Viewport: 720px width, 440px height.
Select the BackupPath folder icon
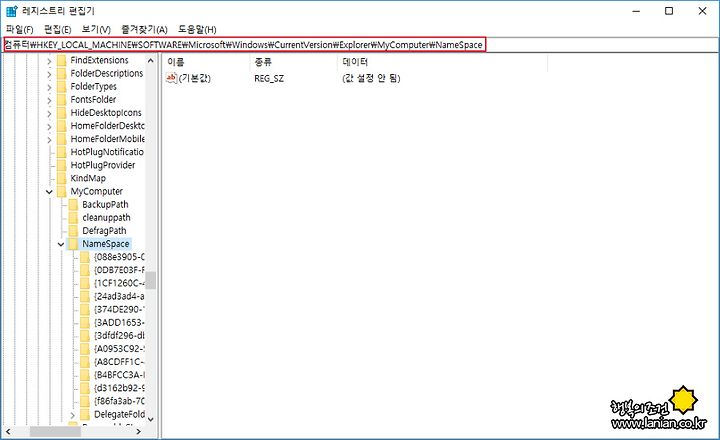click(73, 204)
